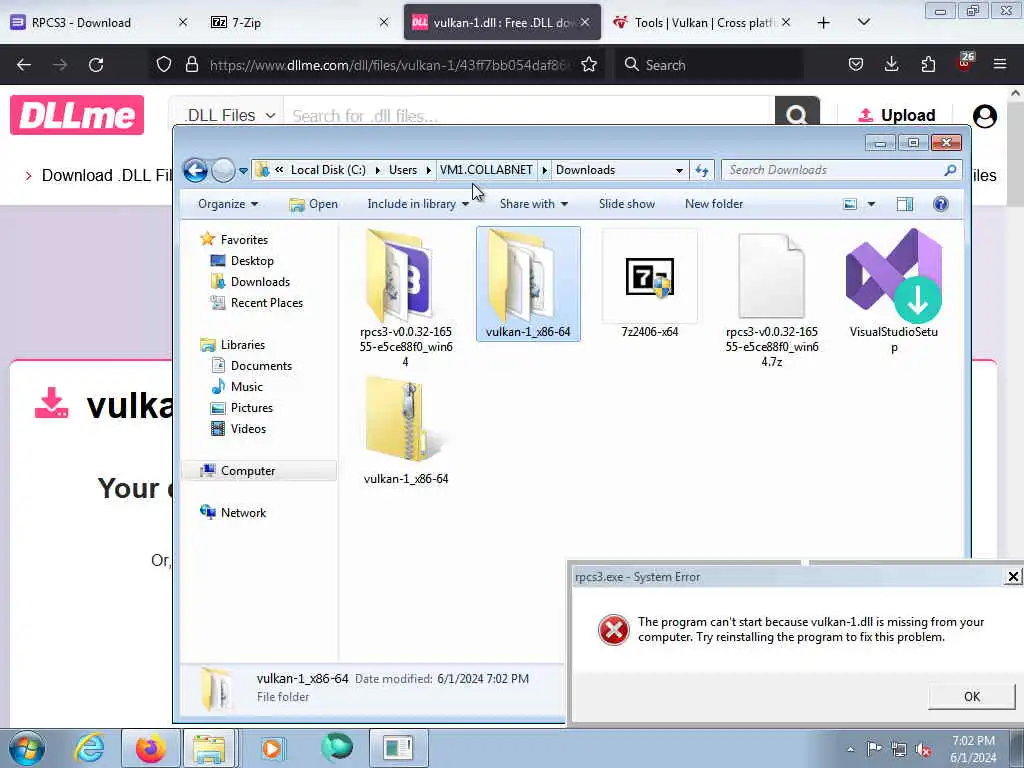
Task: Click the Firefox Search box
Action: pos(709,65)
